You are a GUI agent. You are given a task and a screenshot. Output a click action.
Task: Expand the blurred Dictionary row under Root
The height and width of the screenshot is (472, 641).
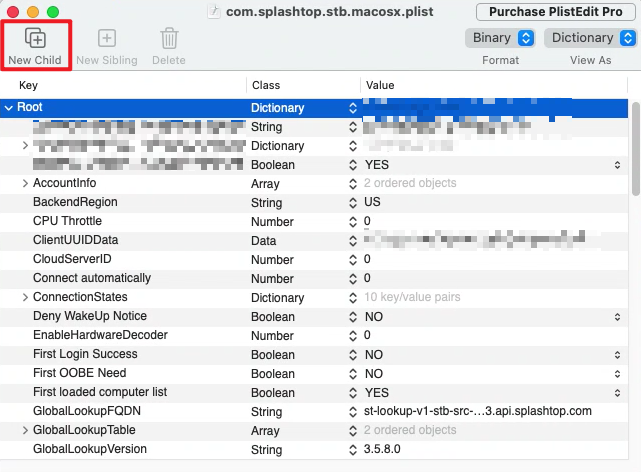[x=25, y=145]
